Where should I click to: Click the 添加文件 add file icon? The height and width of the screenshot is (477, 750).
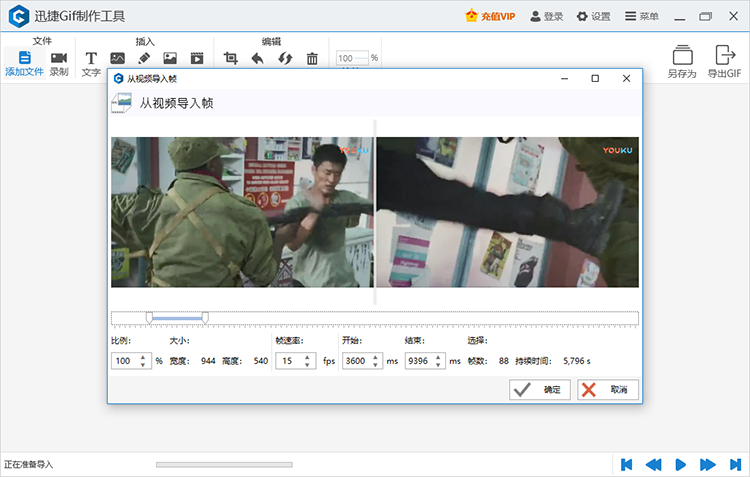(x=24, y=57)
